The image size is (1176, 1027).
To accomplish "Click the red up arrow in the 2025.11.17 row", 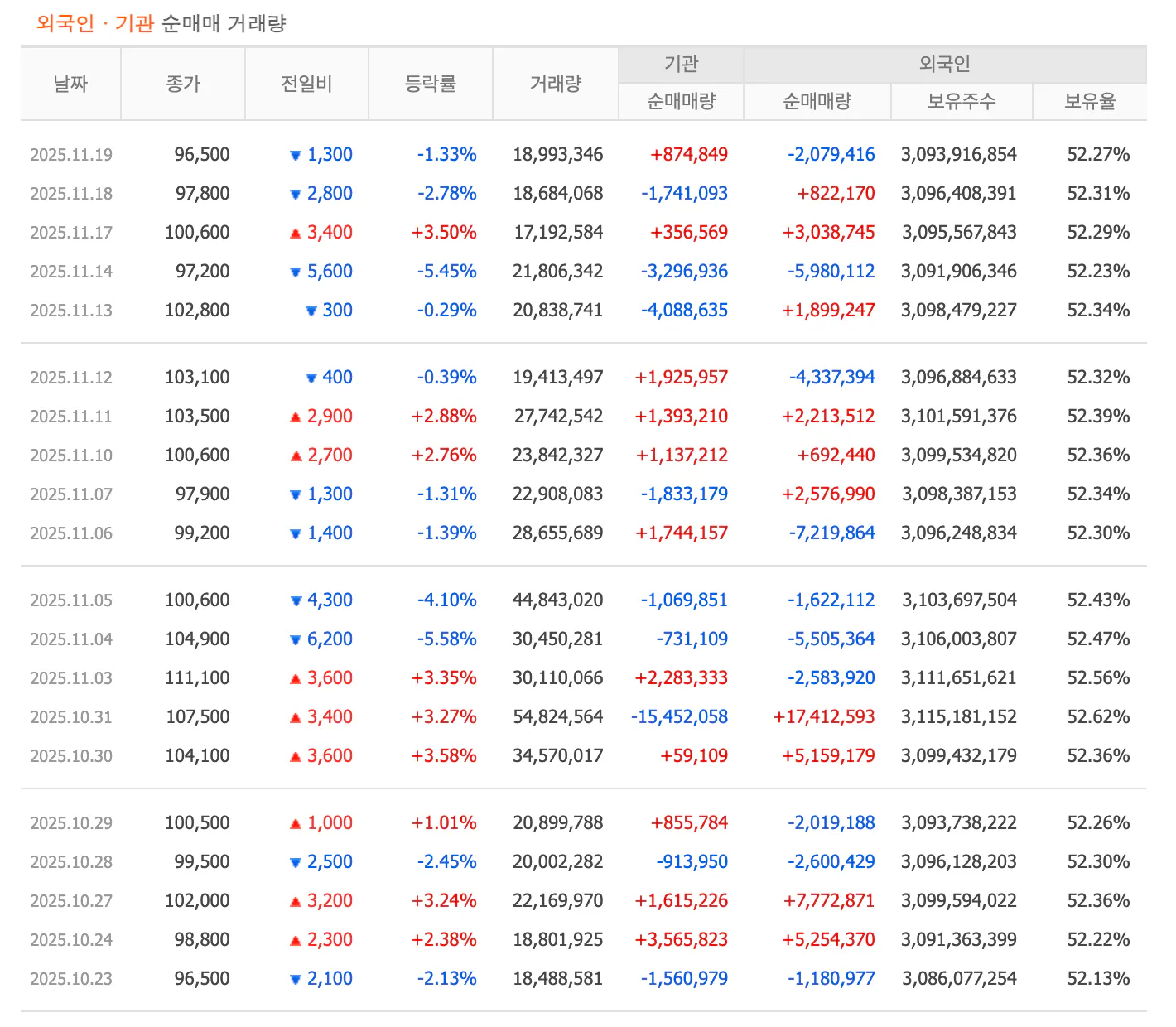I will pyautogui.click(x=295, y=234).
